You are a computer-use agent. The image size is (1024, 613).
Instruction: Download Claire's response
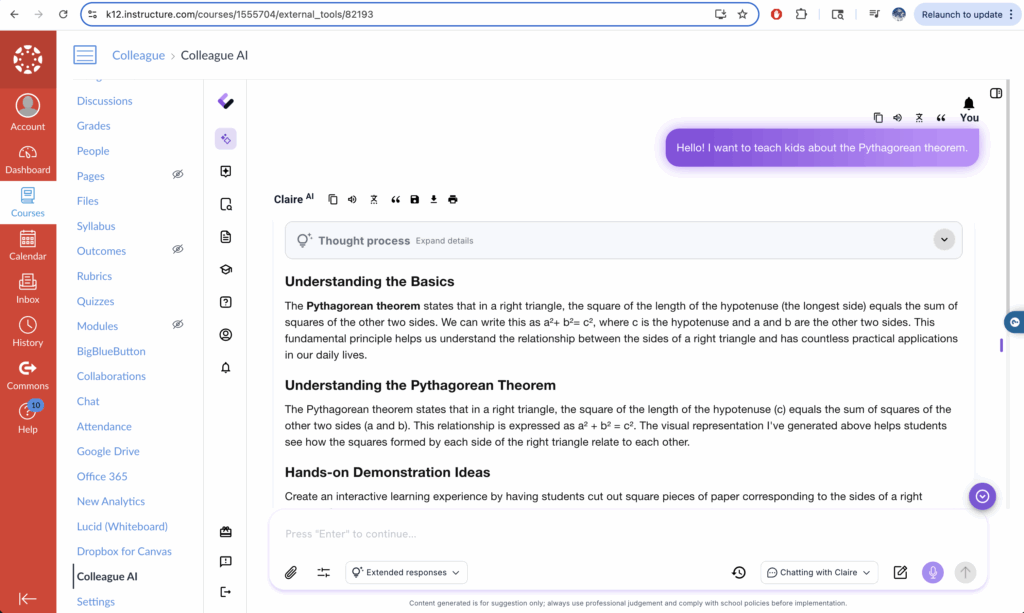click(434, 199)
